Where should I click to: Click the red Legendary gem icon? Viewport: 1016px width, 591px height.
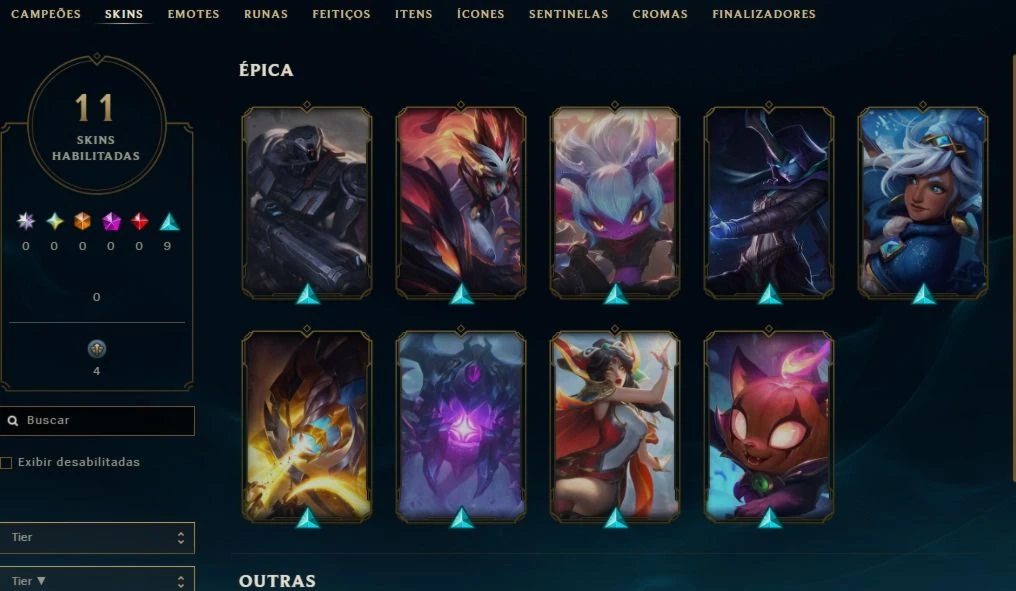139,222
